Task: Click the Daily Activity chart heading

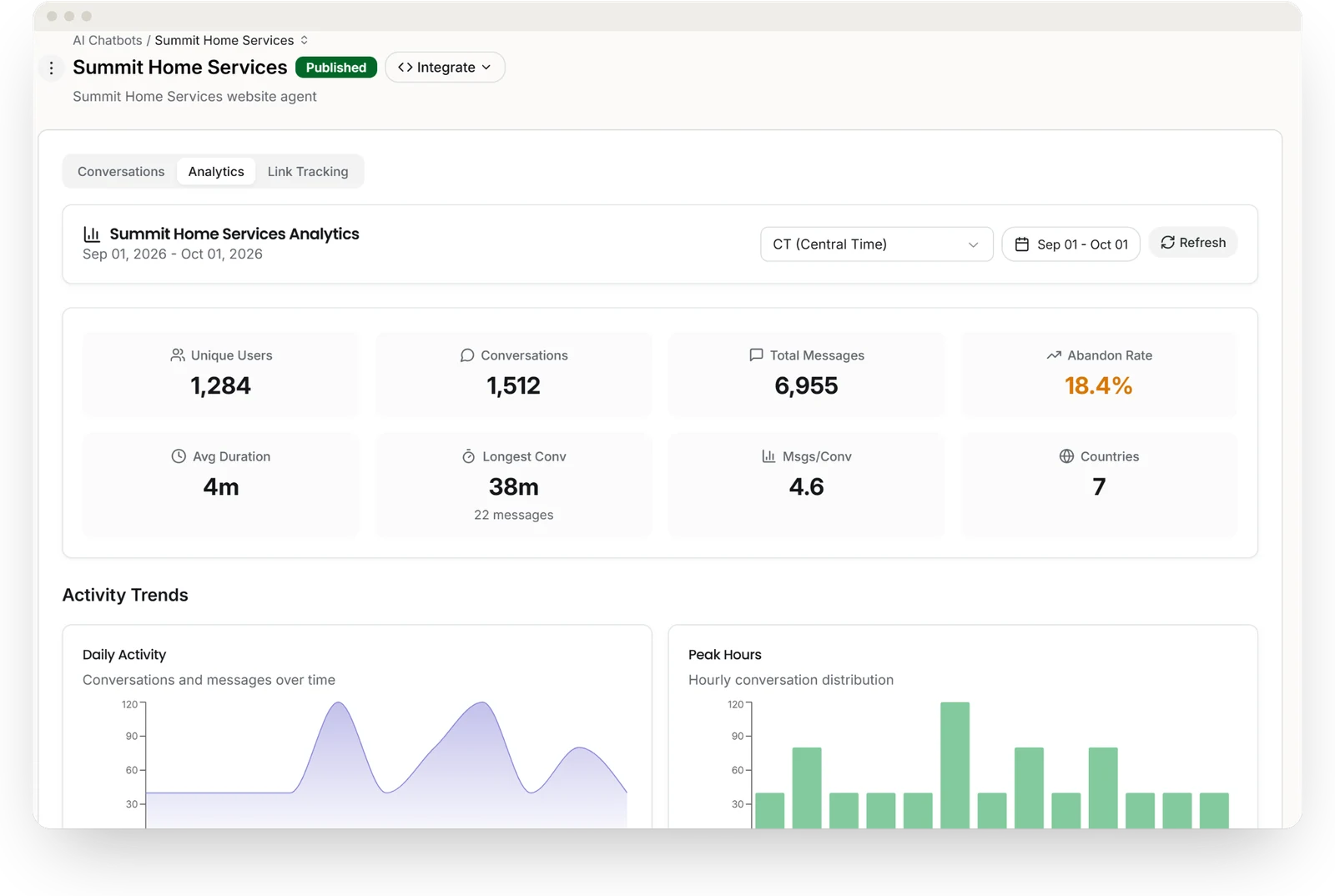Action: (x=124, y=655)
